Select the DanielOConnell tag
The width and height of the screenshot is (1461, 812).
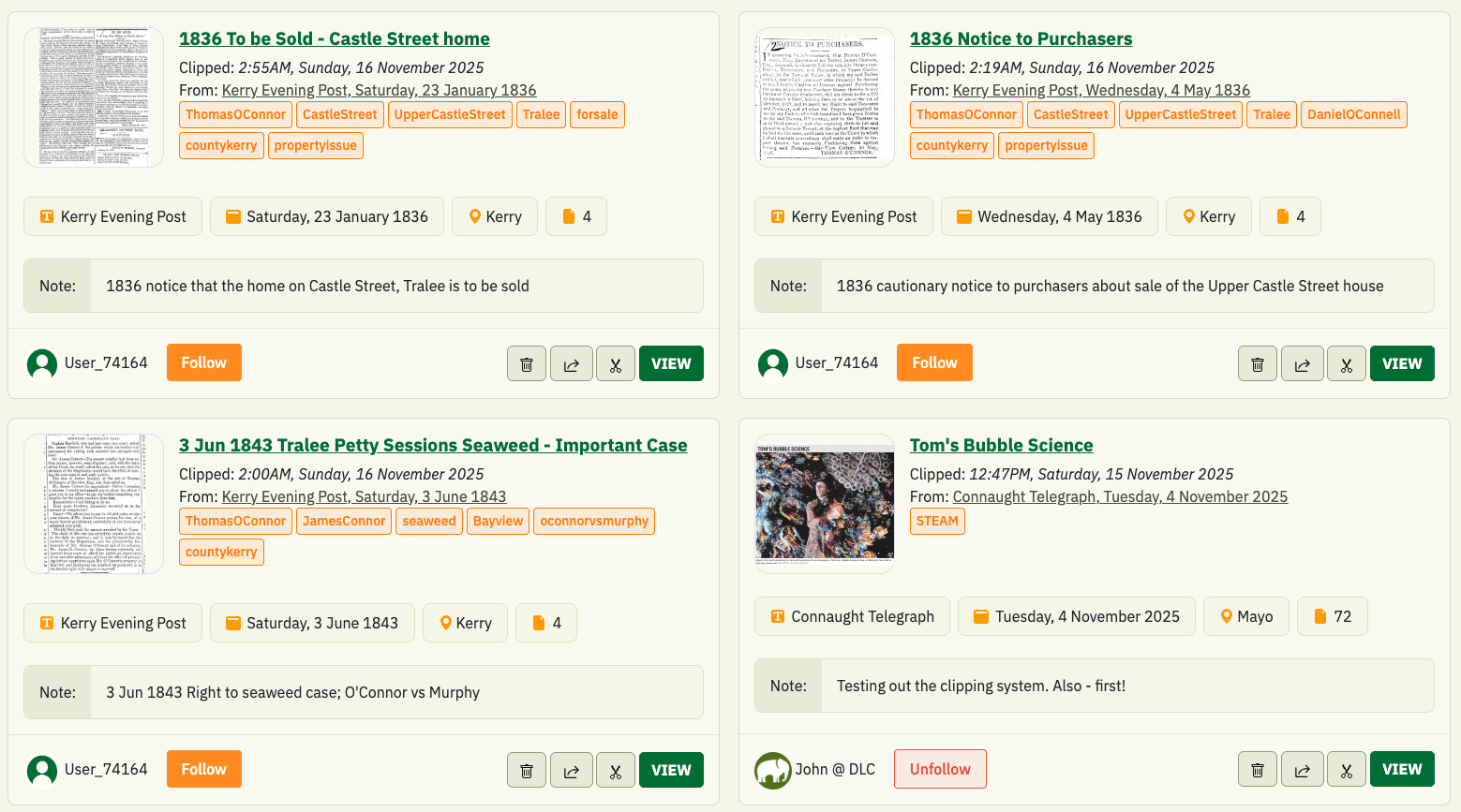[x=1354, y=114]
